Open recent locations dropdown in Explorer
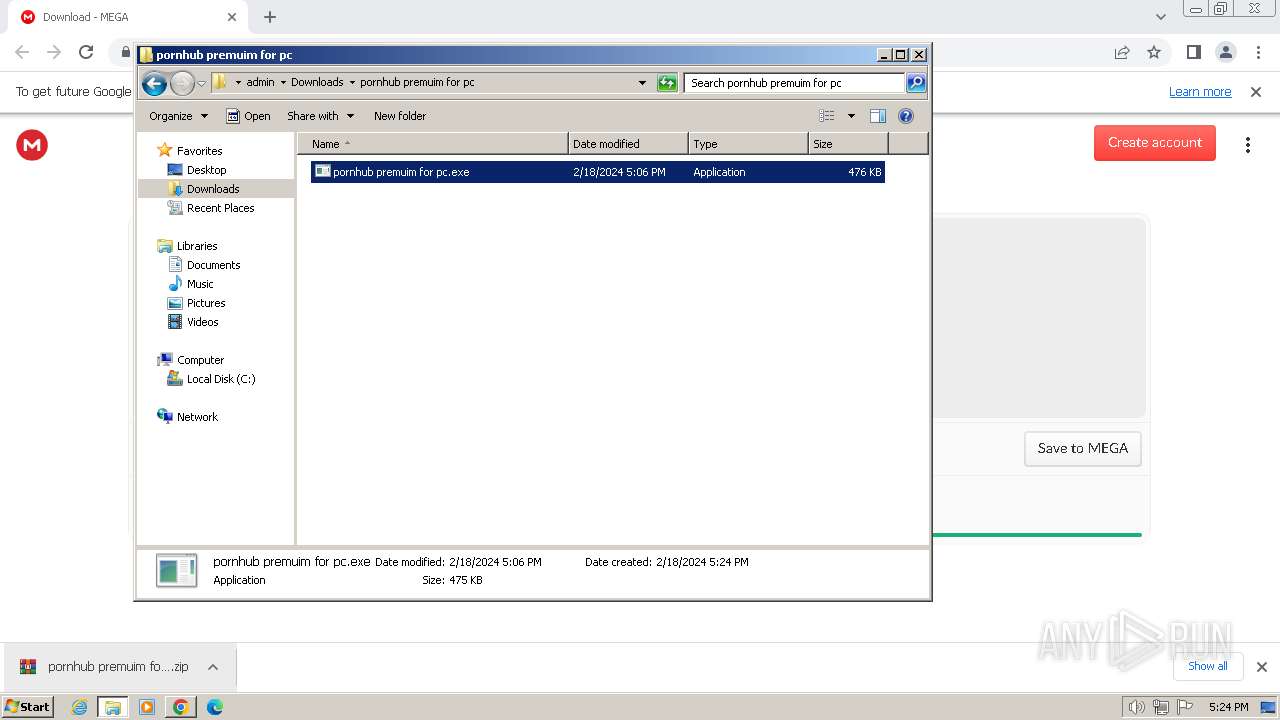Viewport: 1280px width, 720px height. (x=201, y=83)
